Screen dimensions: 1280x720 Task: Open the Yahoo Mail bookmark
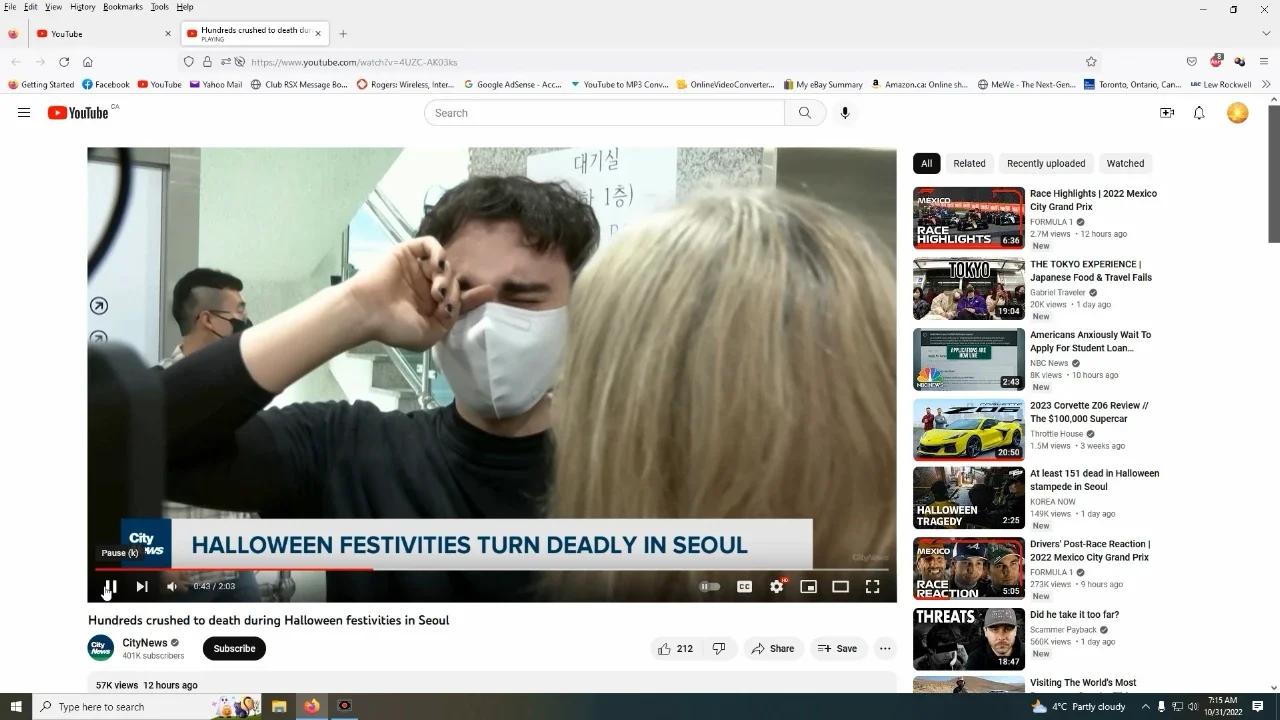tap(216, 85)
